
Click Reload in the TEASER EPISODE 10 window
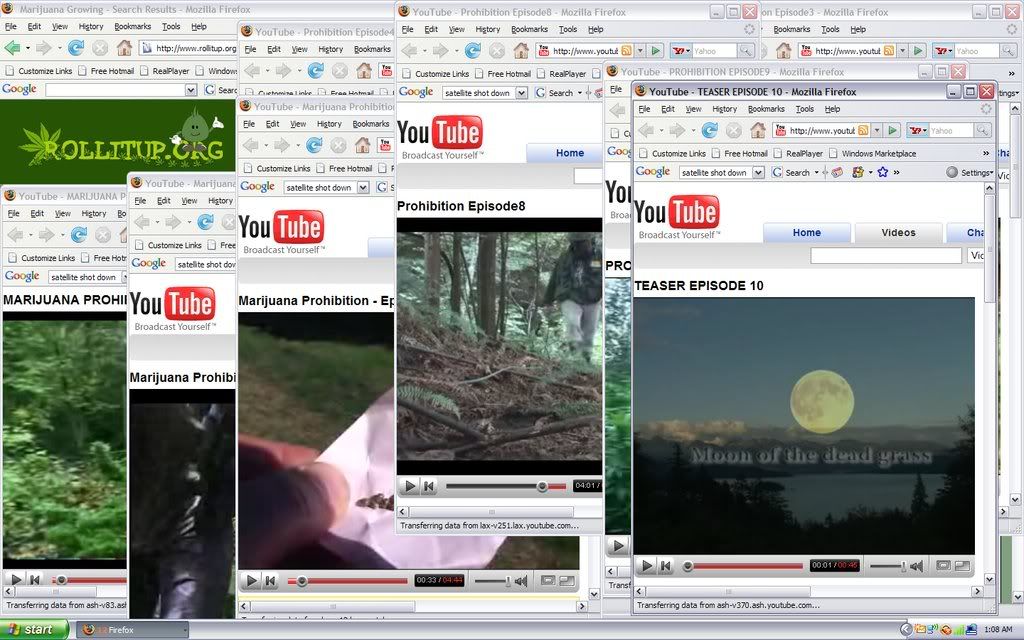[710, 131]
